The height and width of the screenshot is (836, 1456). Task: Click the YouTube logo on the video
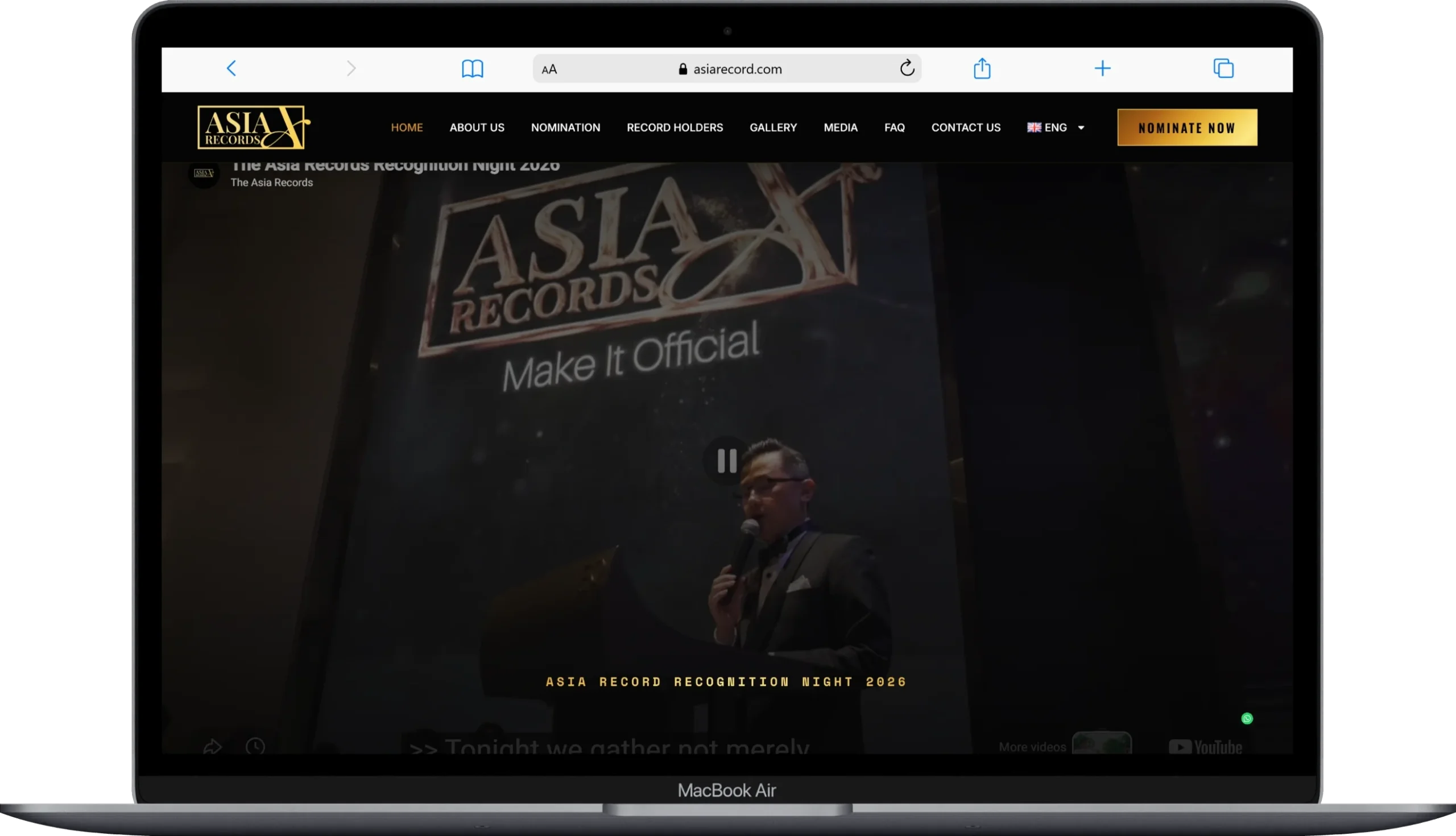point(1205,746)
